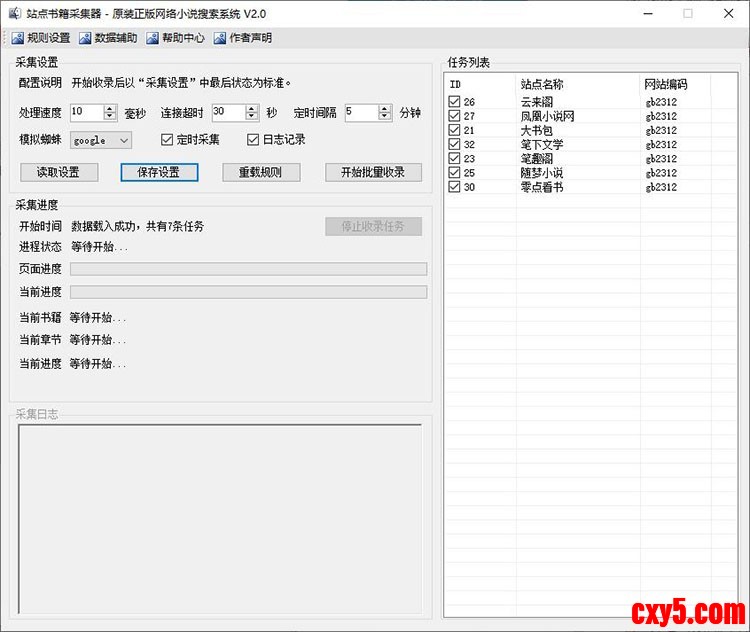Select the 随梦小说 site name
750x632 pixels.
pyautogui.click(x=542, y=173)
